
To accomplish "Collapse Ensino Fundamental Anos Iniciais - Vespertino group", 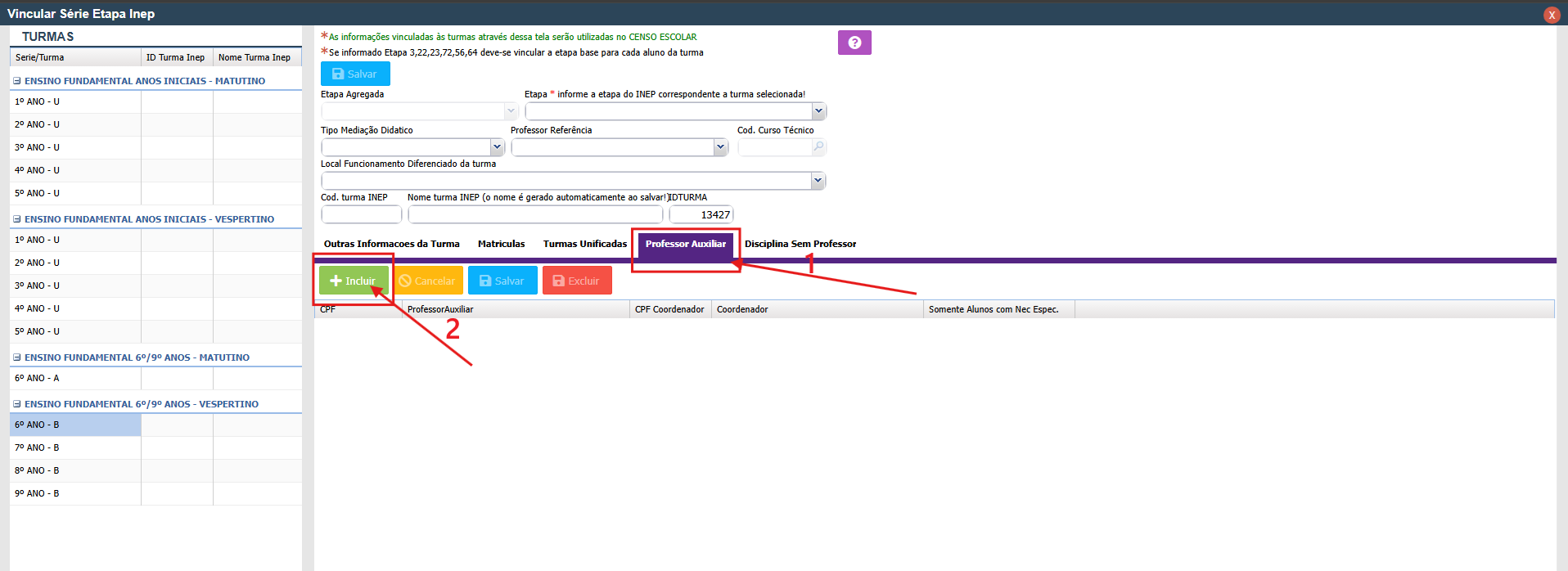I will pyautogui.click(x=17, y=219).
